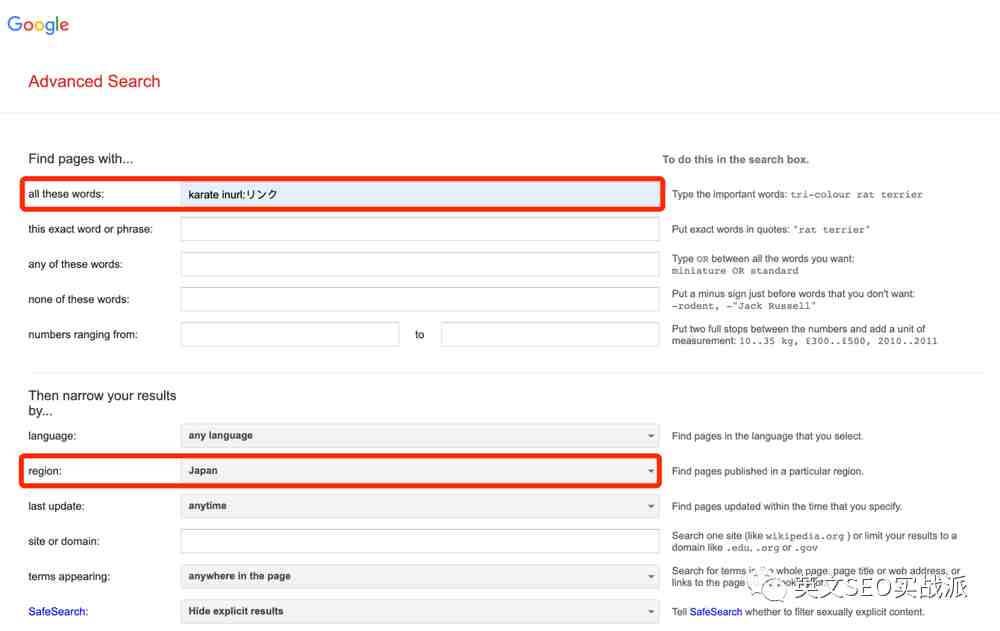This screenshot has height=631, width=1000.
Task: Open SafeSearch dropdown 'Hide explicit results'
Action: (420, 611)
